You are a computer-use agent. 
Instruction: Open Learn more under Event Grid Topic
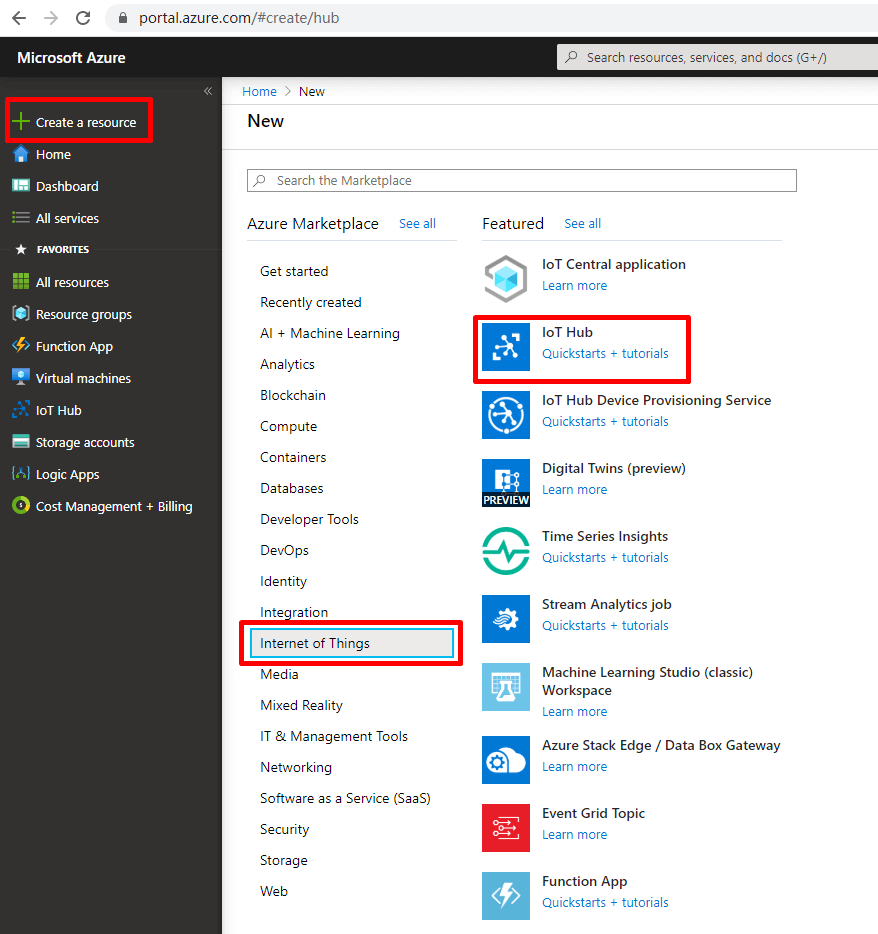tap(574, 835)
